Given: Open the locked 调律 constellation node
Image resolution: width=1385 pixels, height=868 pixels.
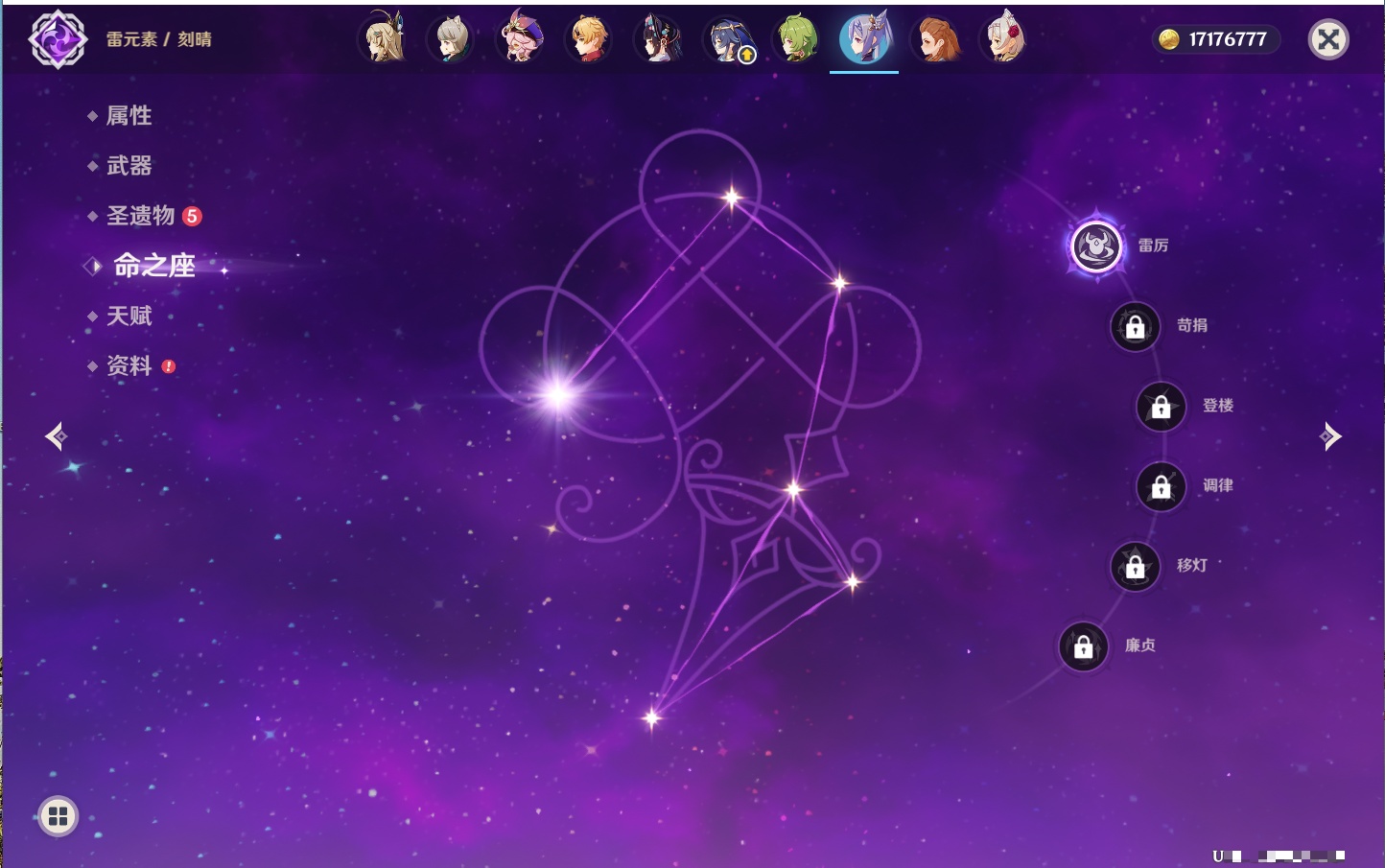Looking at the screenshot, I should [x=1161, y=487].
